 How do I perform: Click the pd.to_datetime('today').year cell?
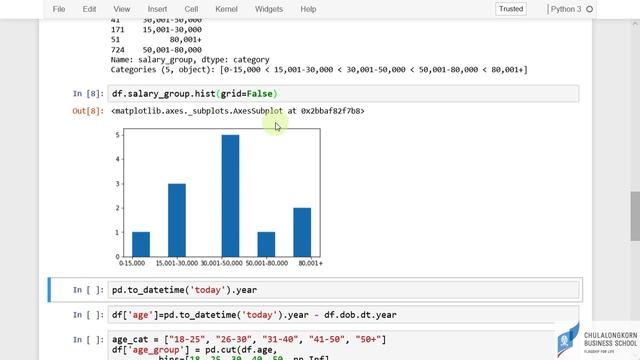coord(343,290)
